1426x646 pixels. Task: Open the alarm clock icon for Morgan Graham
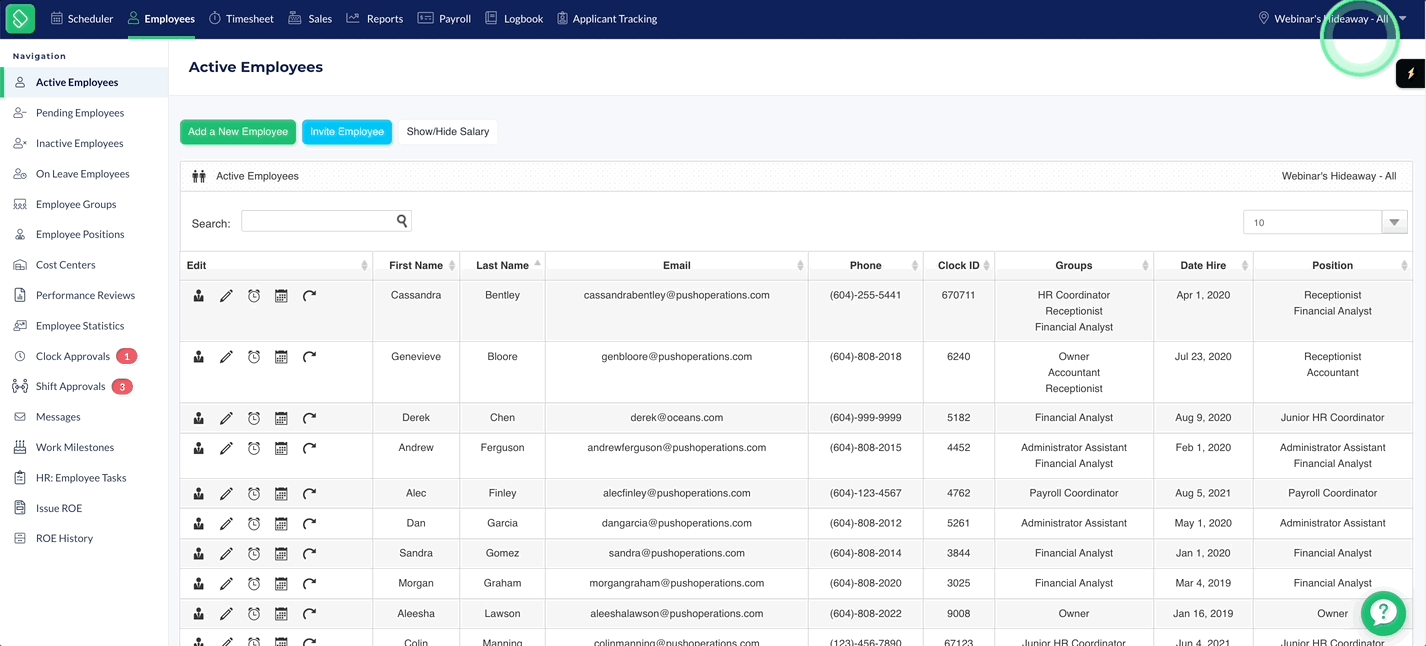(x=254, y=583)
